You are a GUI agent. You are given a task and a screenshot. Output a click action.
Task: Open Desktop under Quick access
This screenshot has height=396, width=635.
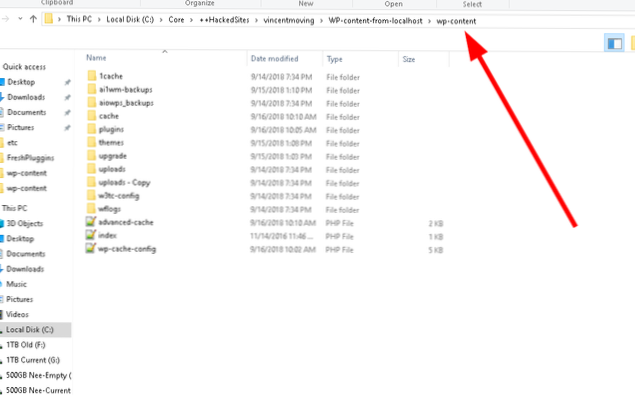pyautogui.click(x=21, y=82)
